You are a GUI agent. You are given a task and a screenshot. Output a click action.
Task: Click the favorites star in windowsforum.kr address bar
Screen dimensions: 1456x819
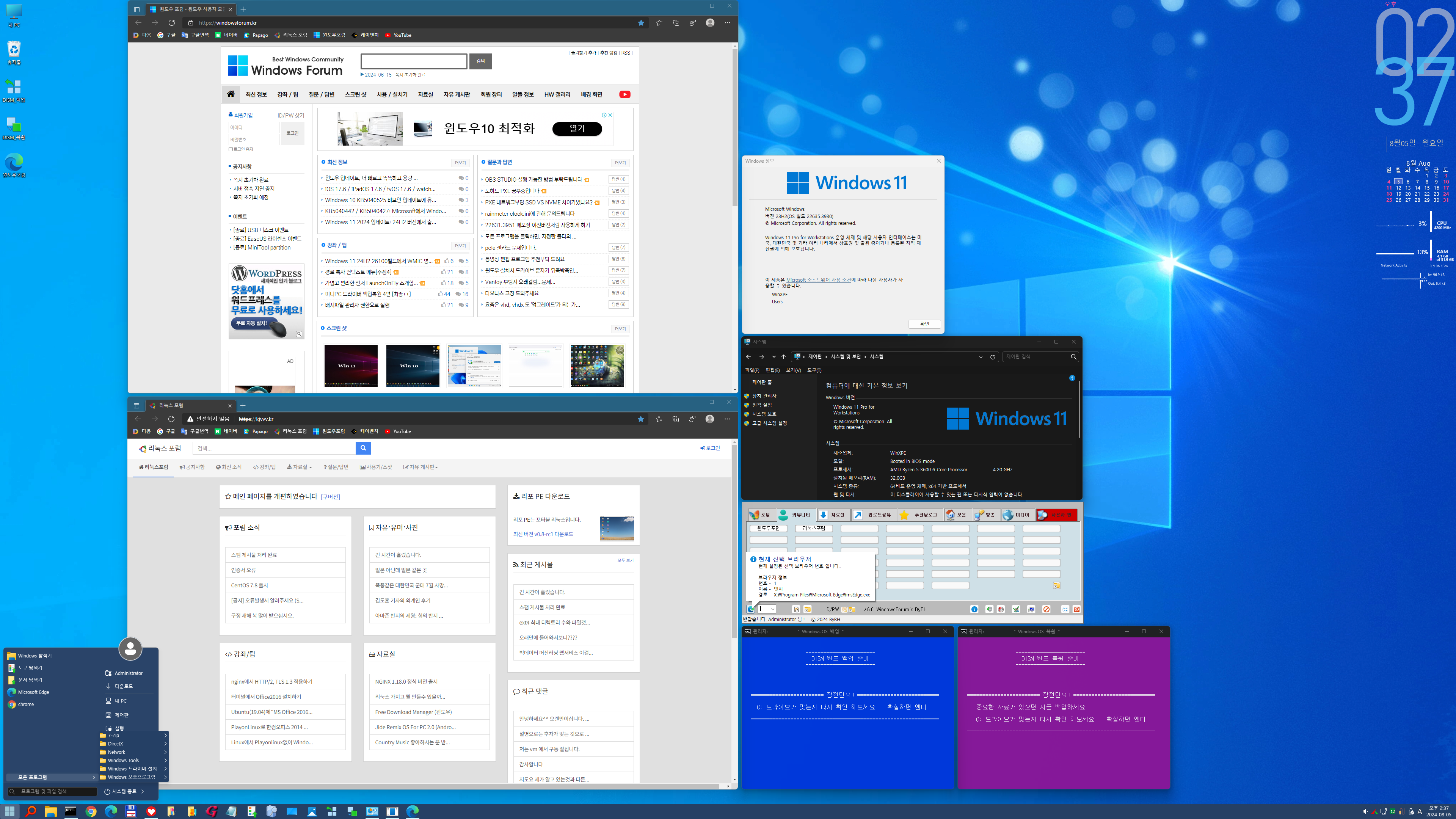tap(641, 23)
